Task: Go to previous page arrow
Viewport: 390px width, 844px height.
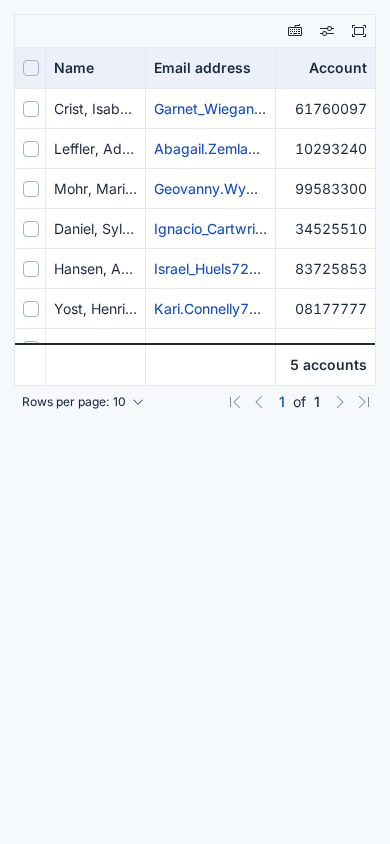Action: [x=259, y=402]
